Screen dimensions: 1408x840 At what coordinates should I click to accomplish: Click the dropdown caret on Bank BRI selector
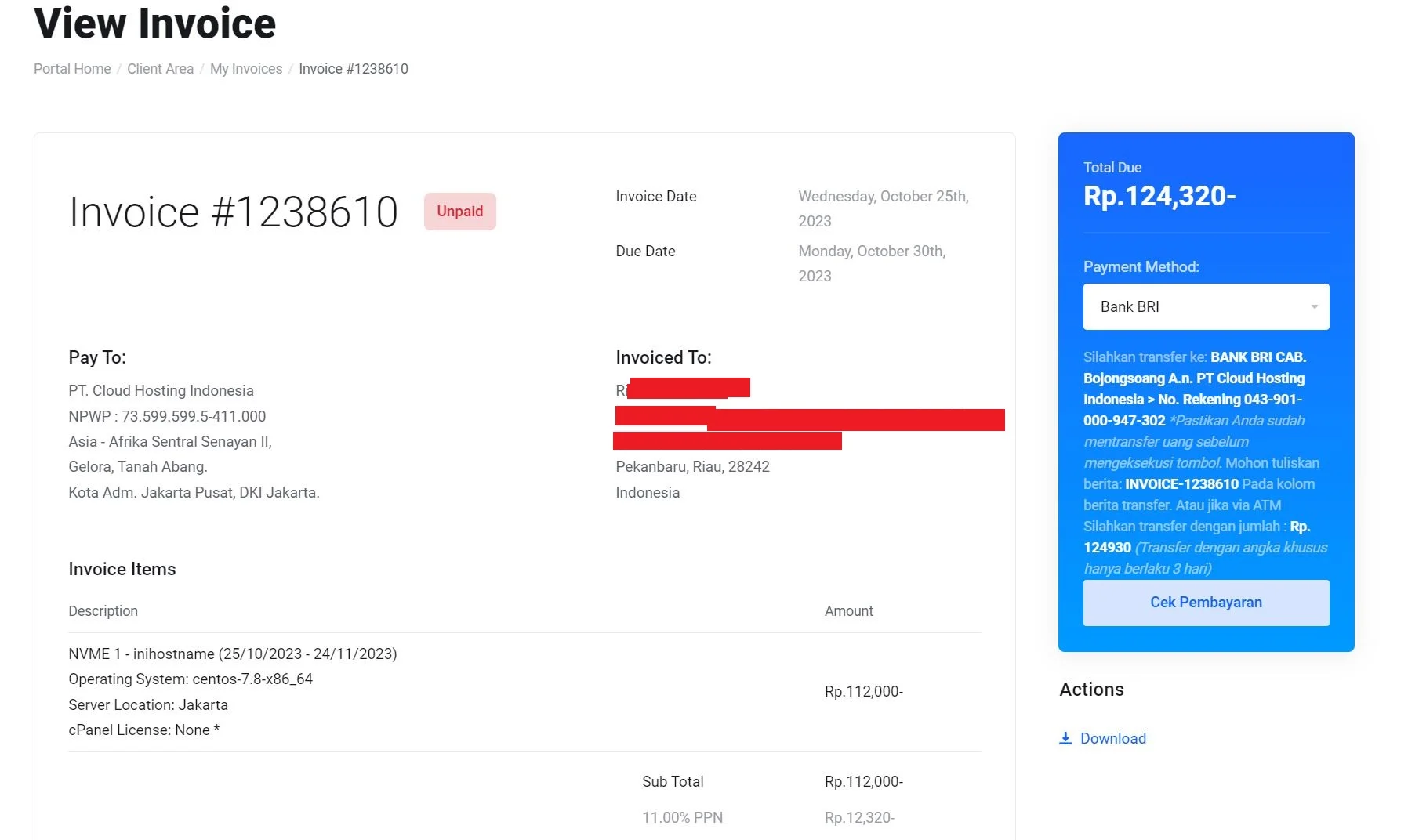click(1315, 306)
